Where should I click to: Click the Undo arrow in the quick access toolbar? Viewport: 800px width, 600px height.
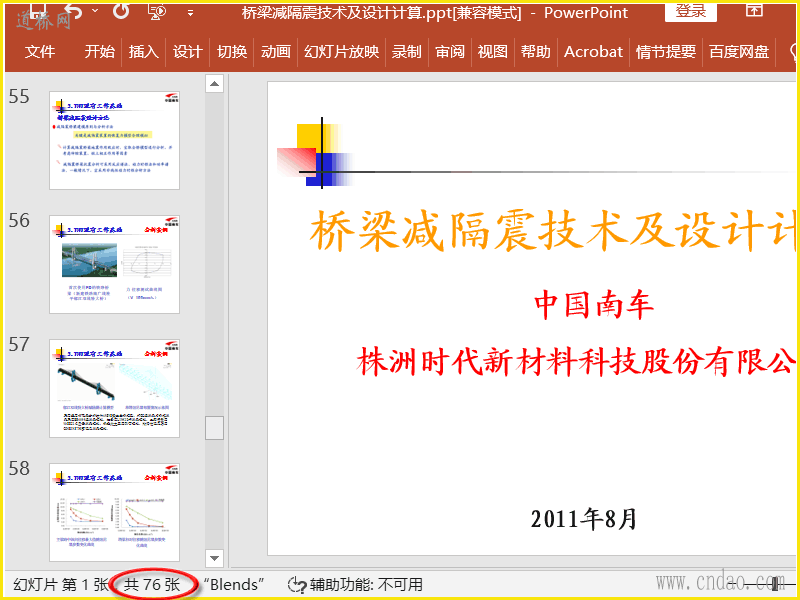tap(73, 11)
